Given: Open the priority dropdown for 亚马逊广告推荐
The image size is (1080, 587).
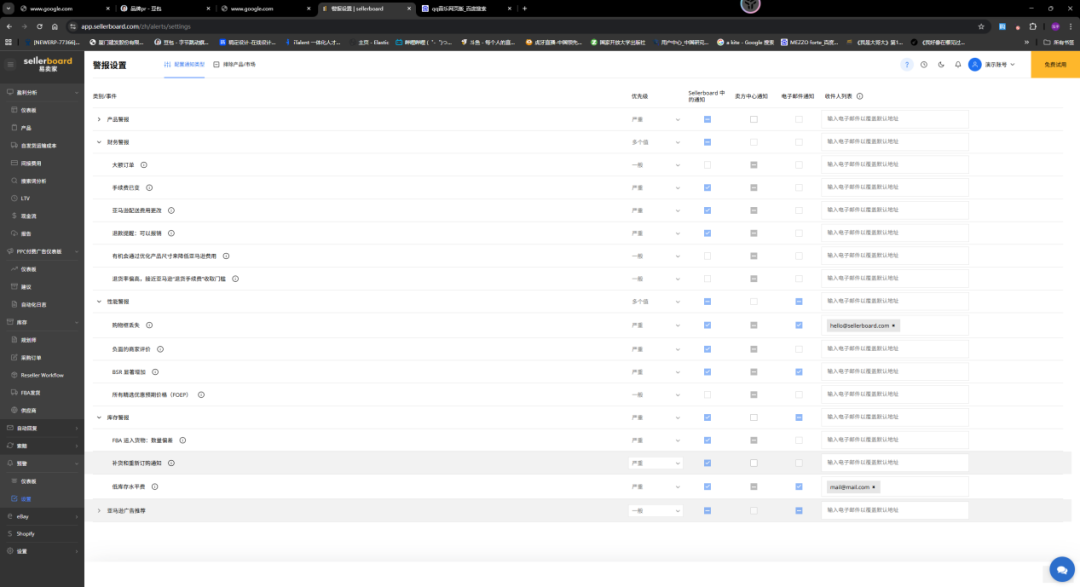Looking at the screenshot, I should (x=655, y=511).
